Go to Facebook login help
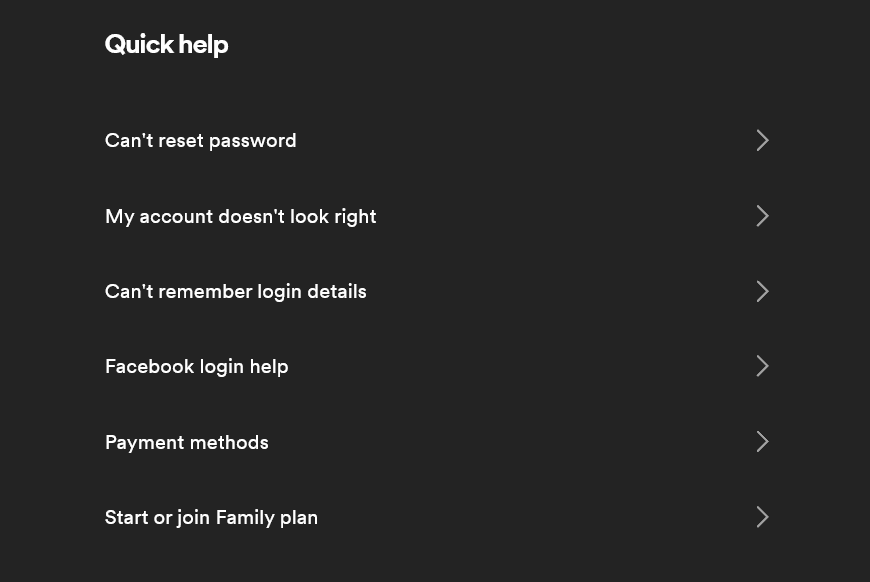870x582 pixels. (x=196, y=366)
